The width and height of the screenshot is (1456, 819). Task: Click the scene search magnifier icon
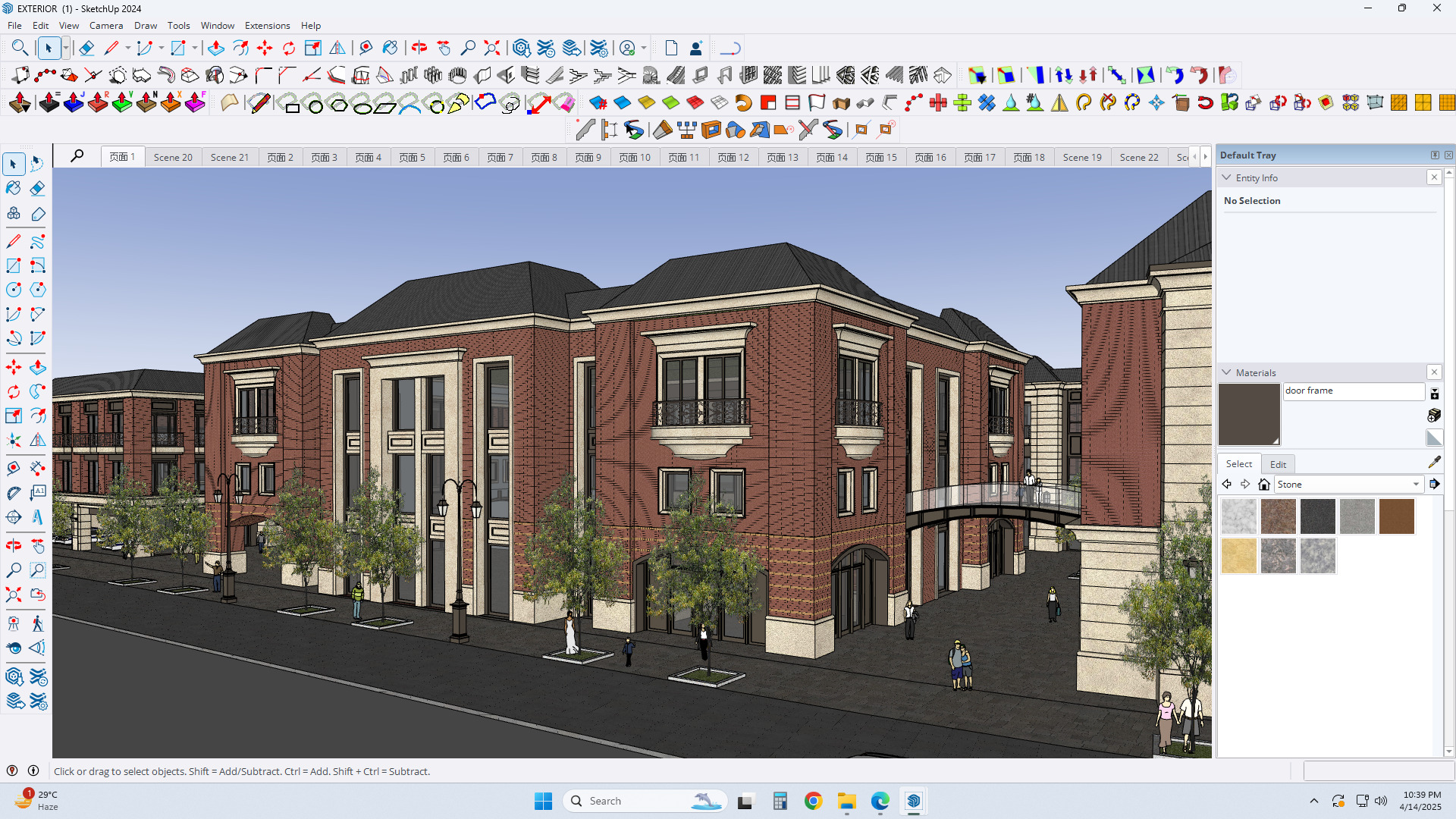pyautogui.click(x=77, y=156)
